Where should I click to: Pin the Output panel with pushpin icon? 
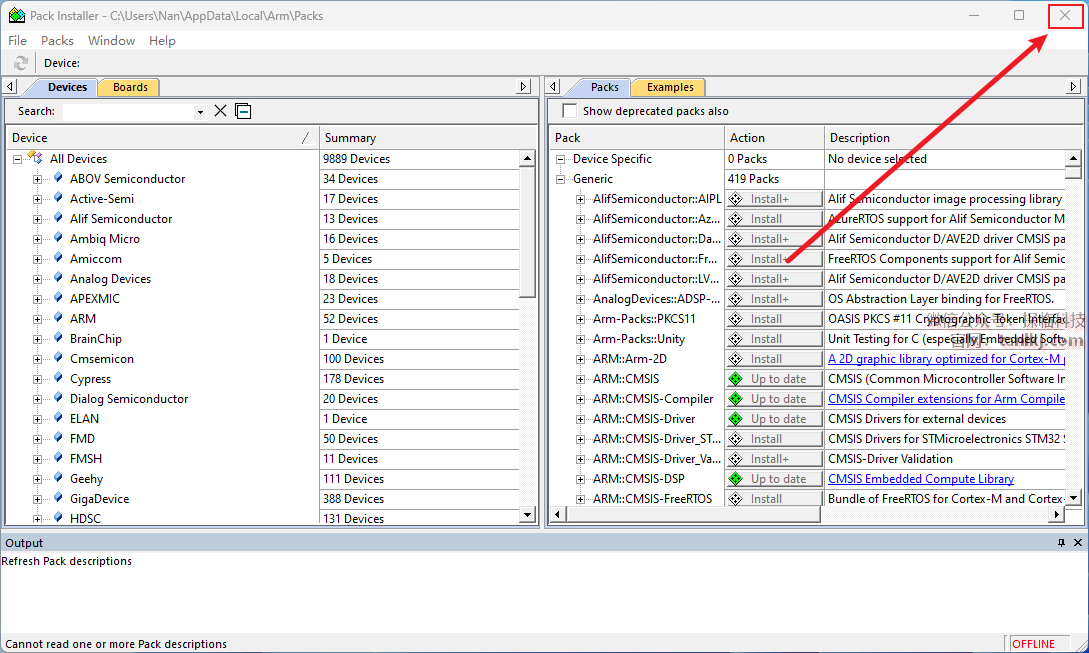[1061, 543]
